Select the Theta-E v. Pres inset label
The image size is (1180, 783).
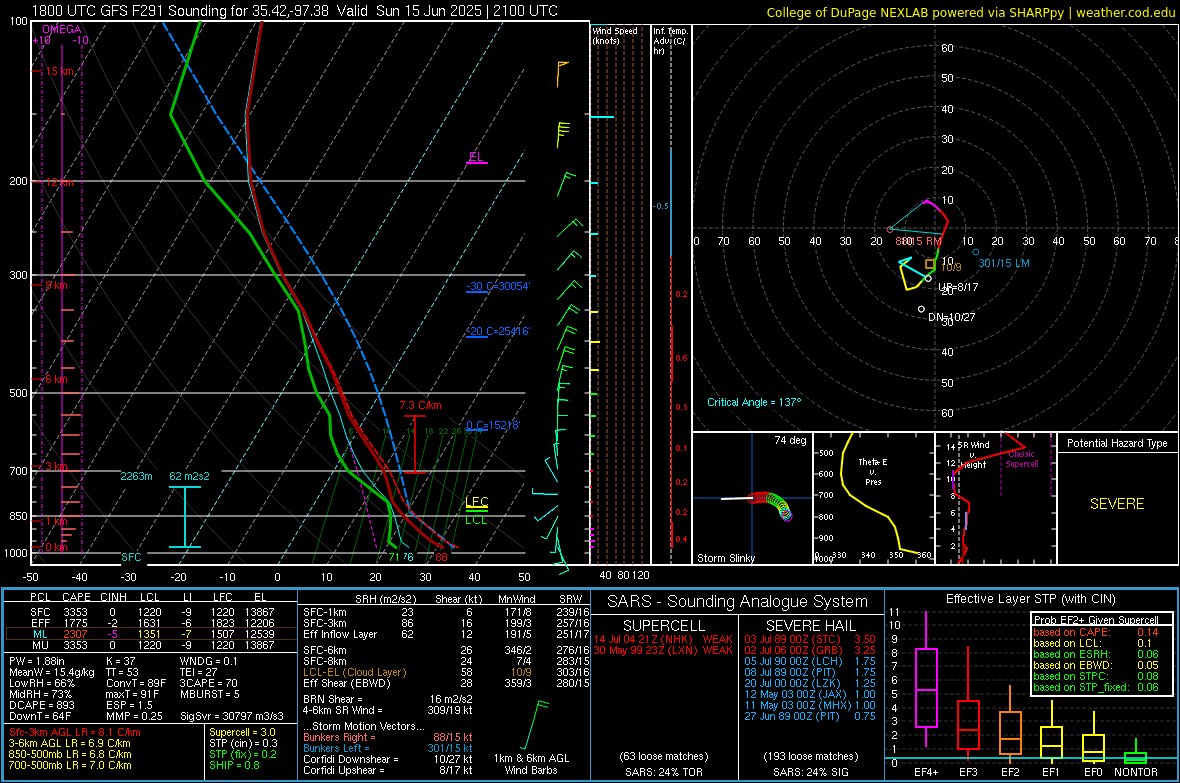point(873,471)
